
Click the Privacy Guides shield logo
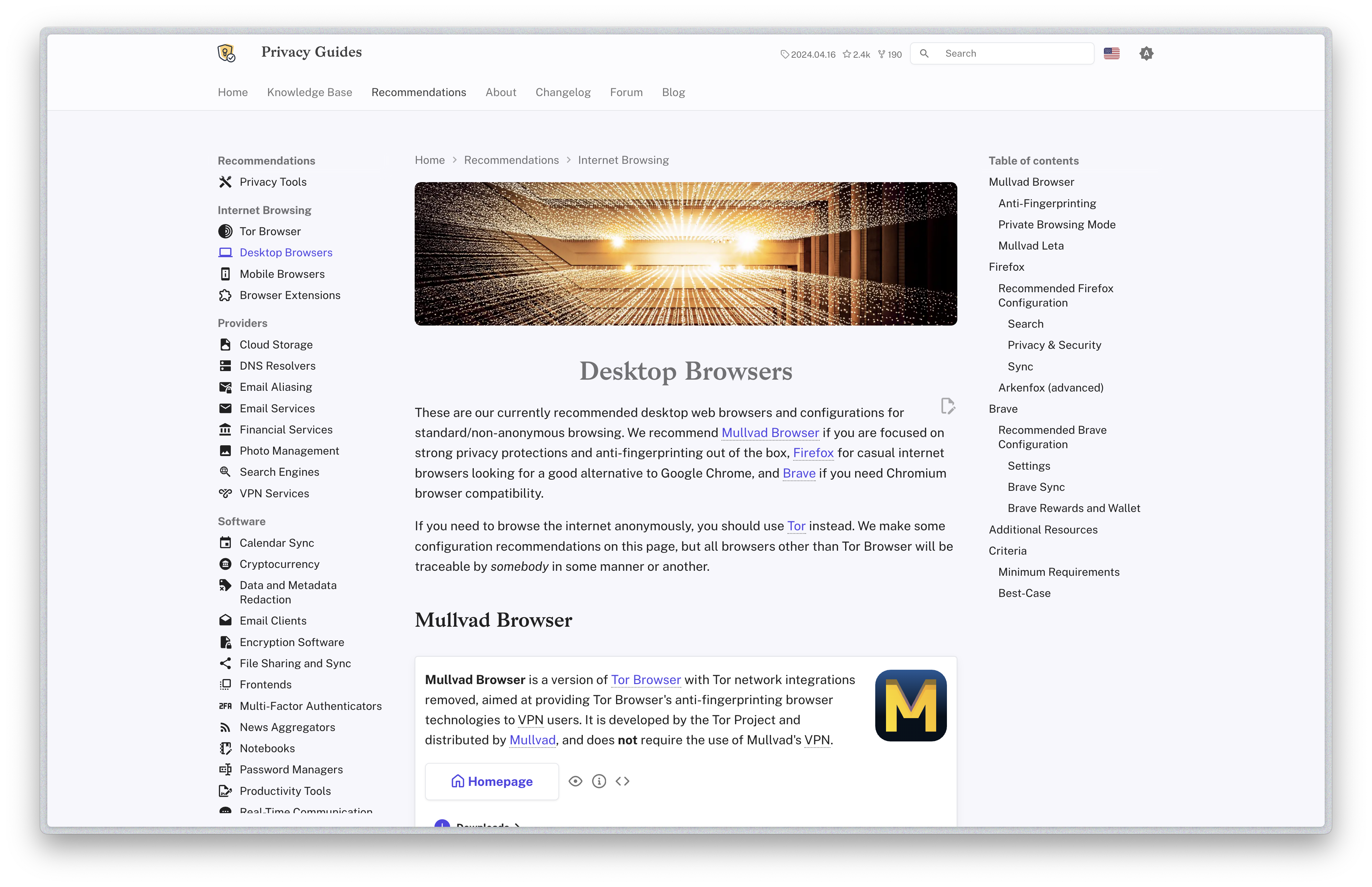226,53
